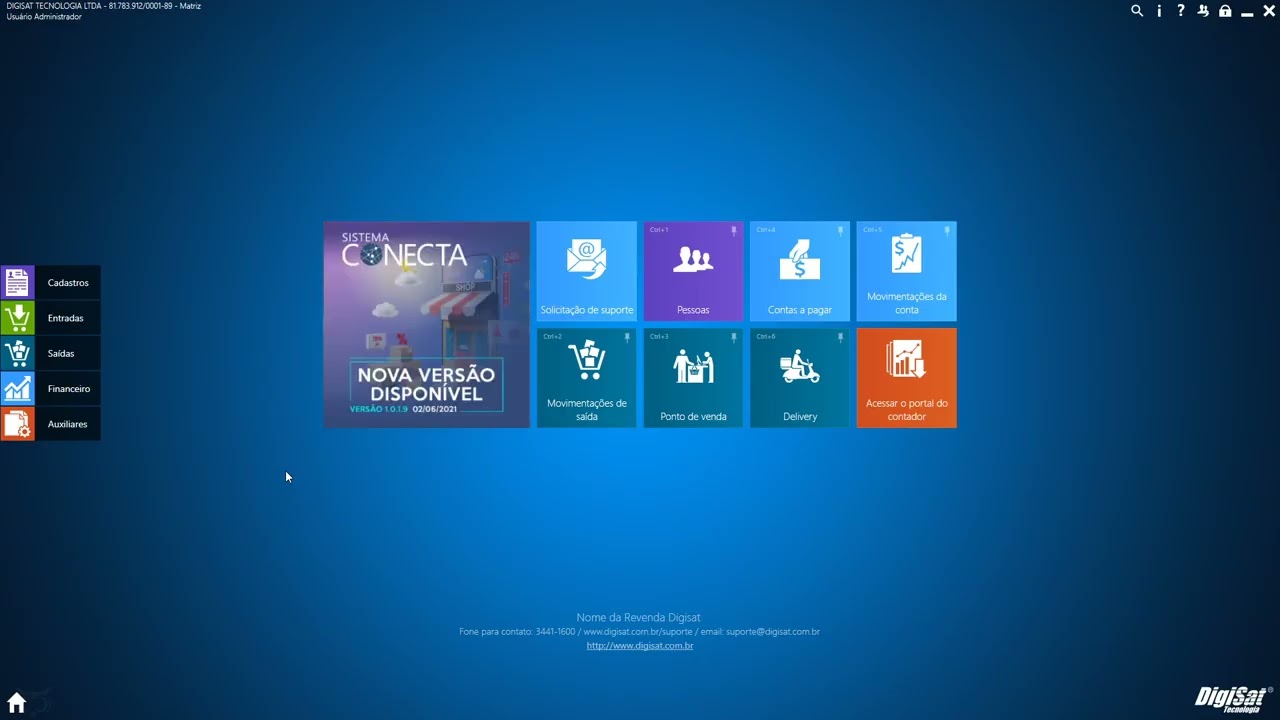Screen dimensions: 1280x720
Task: Open Acessar o portal do contador tile
Action: pos(906,378)
